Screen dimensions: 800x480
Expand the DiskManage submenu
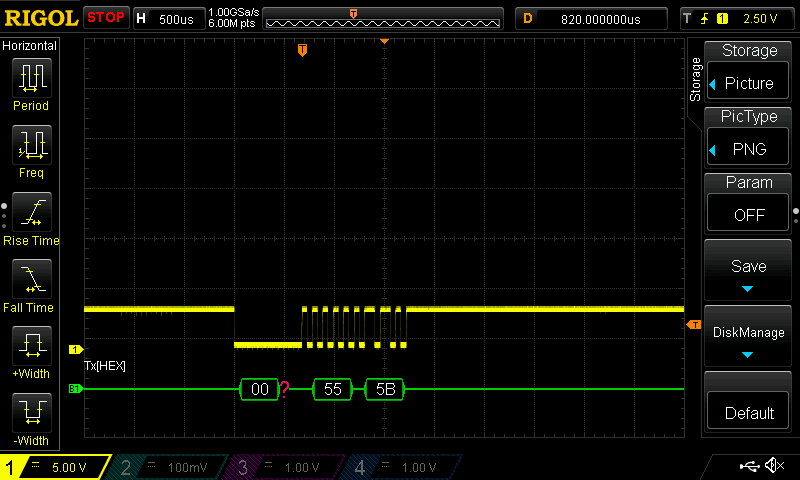748,336
